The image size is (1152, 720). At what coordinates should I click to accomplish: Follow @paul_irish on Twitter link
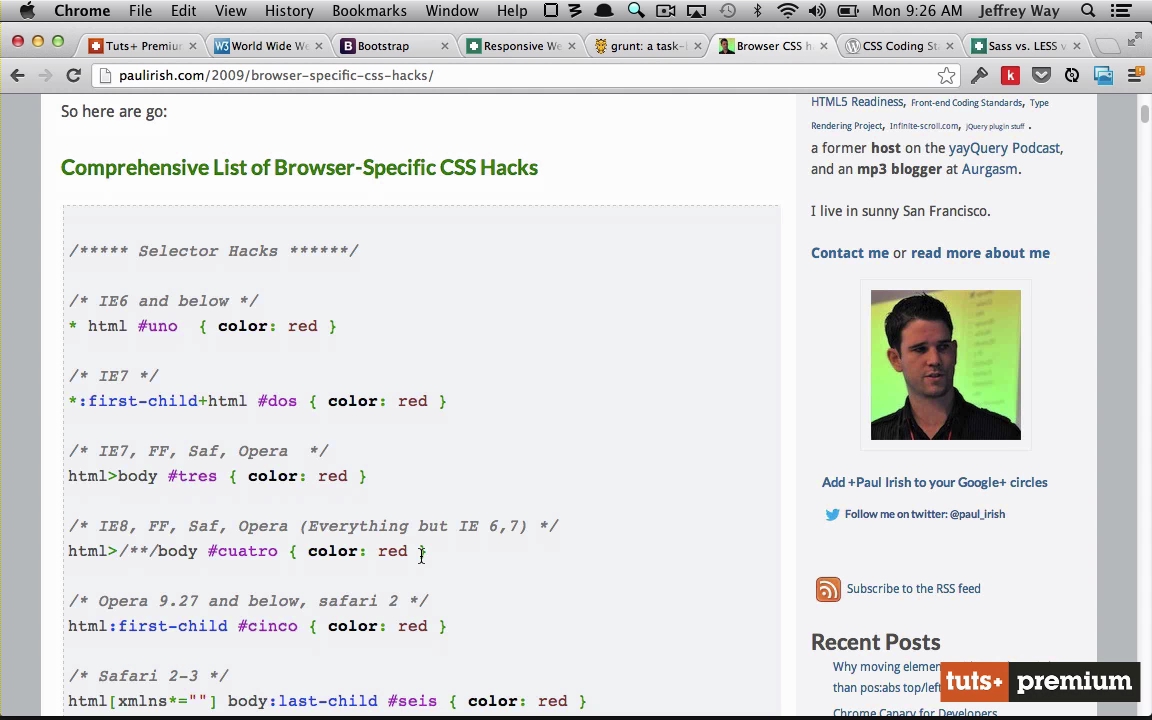924,514
